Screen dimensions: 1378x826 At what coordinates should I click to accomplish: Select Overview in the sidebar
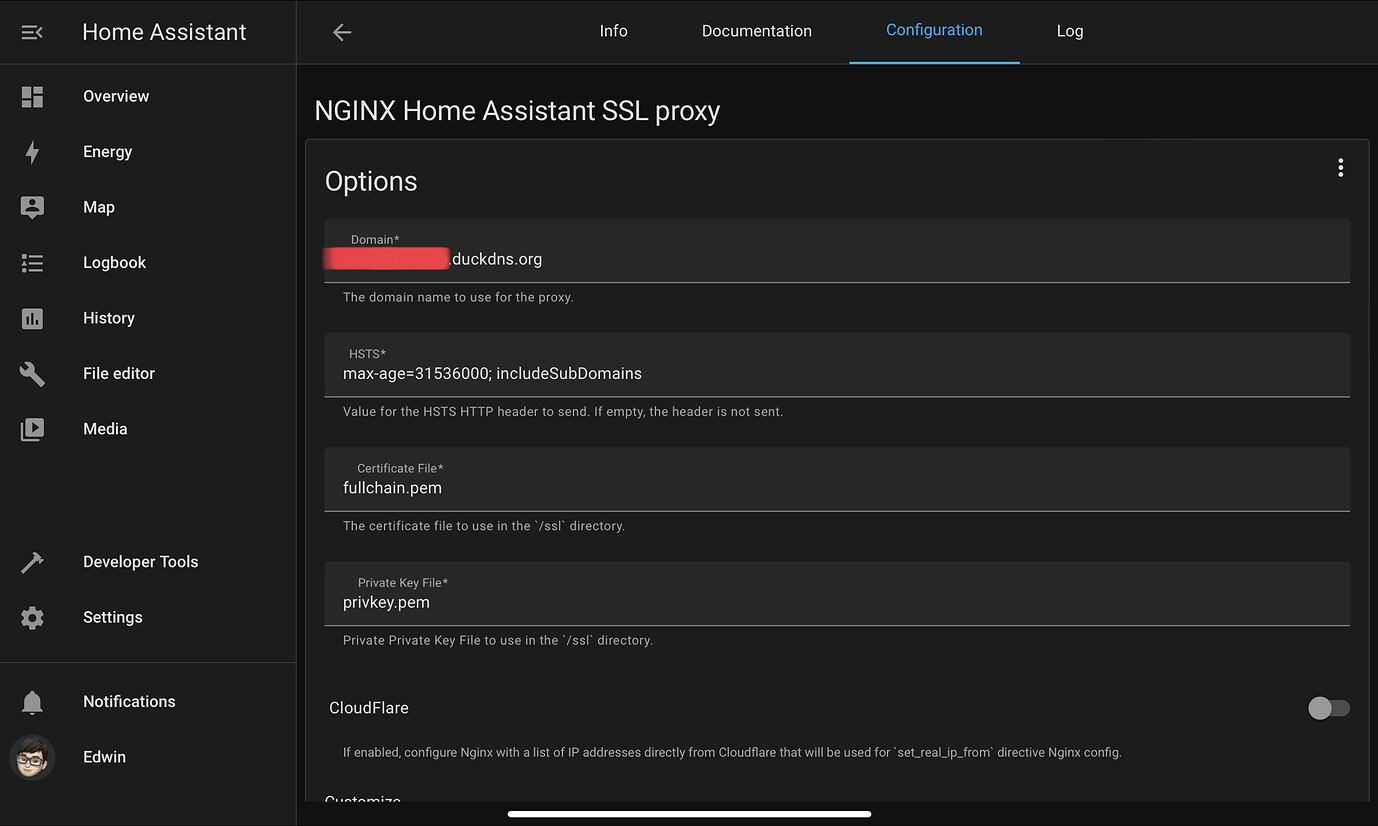(116, 96)
